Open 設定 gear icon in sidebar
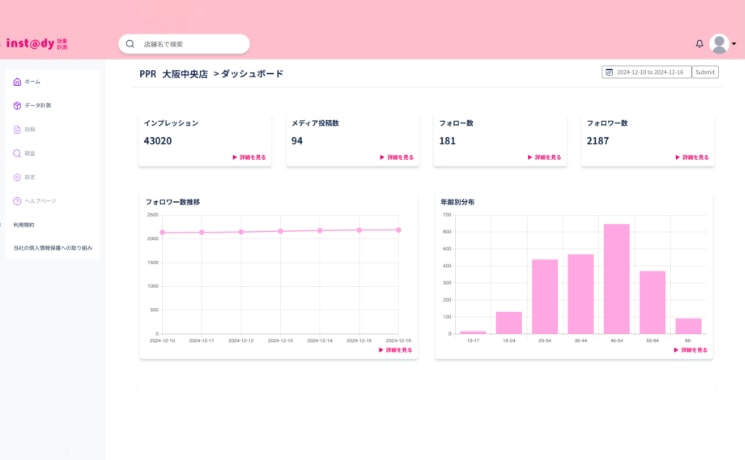Image resolution: width=745 pixels, height=460 pixels. [17, 177]
